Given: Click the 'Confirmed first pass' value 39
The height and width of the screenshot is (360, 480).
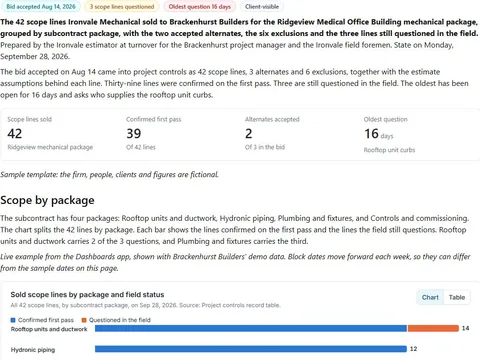Looking at the screenshot, I should (x=134, y=134).
